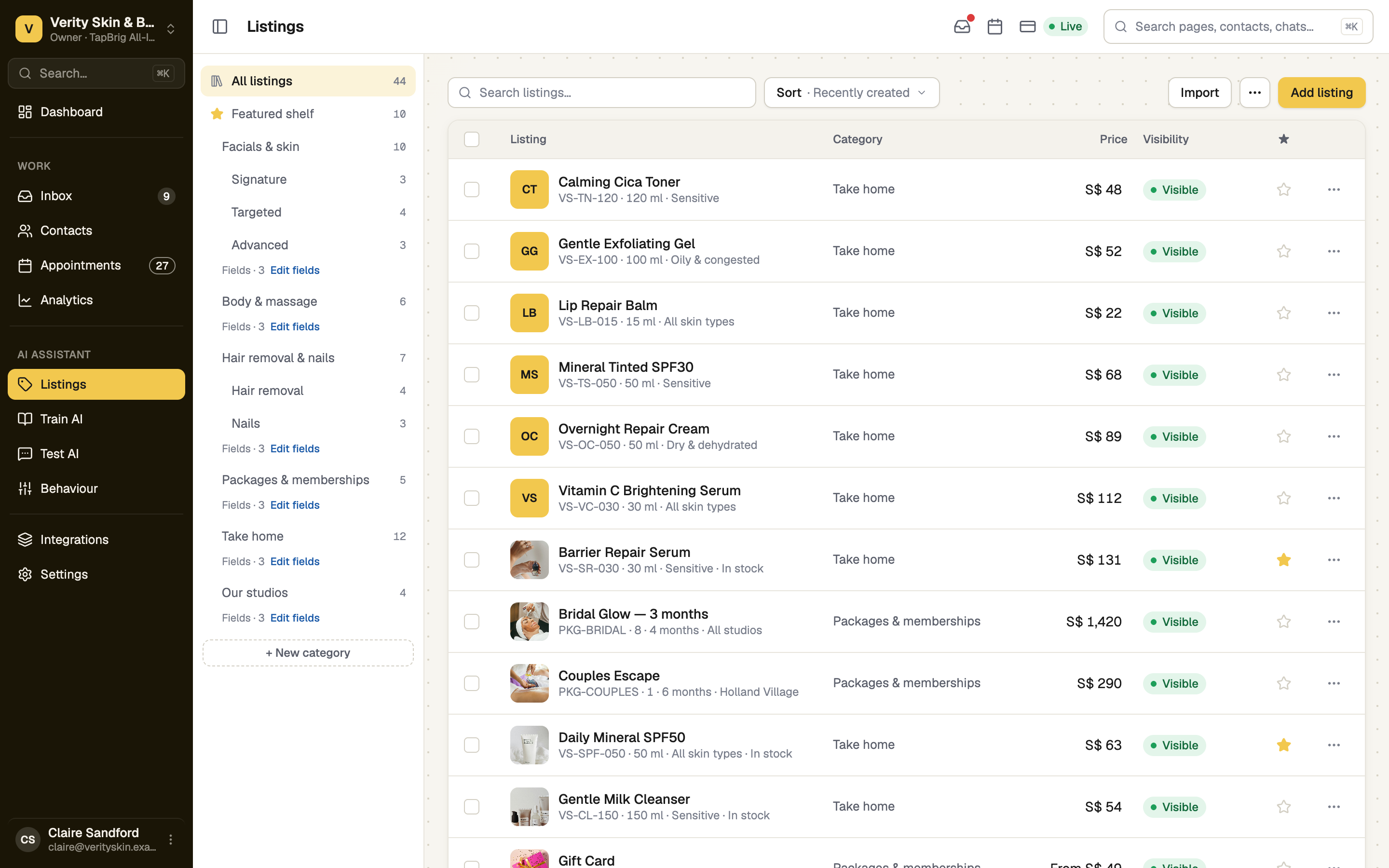The image size is (1389, 868).
Task: Toggle the sidebar collapse icon
Action: click(220, 27)
